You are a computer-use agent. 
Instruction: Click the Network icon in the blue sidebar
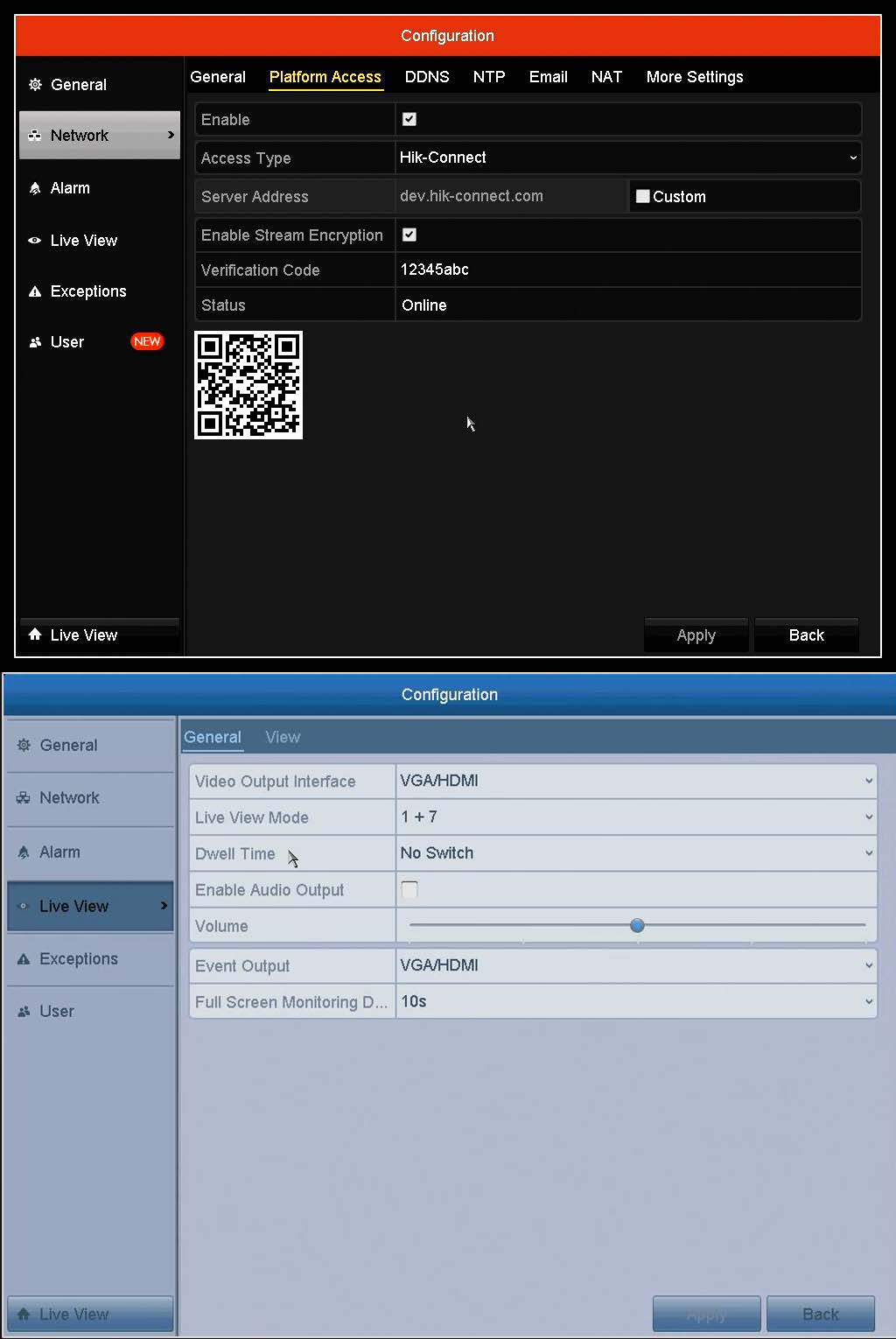24,798
